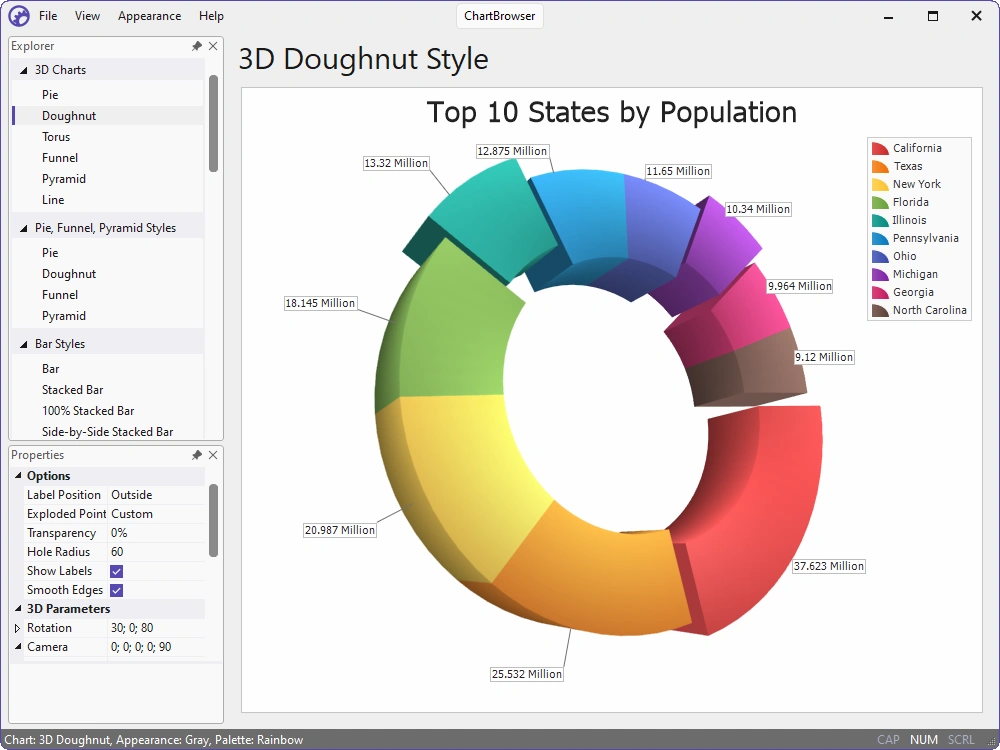Image resolution: width=1000 pixels, height=750 pixels.
Task: Collapse the Options property category
Action: click(18, 476)
